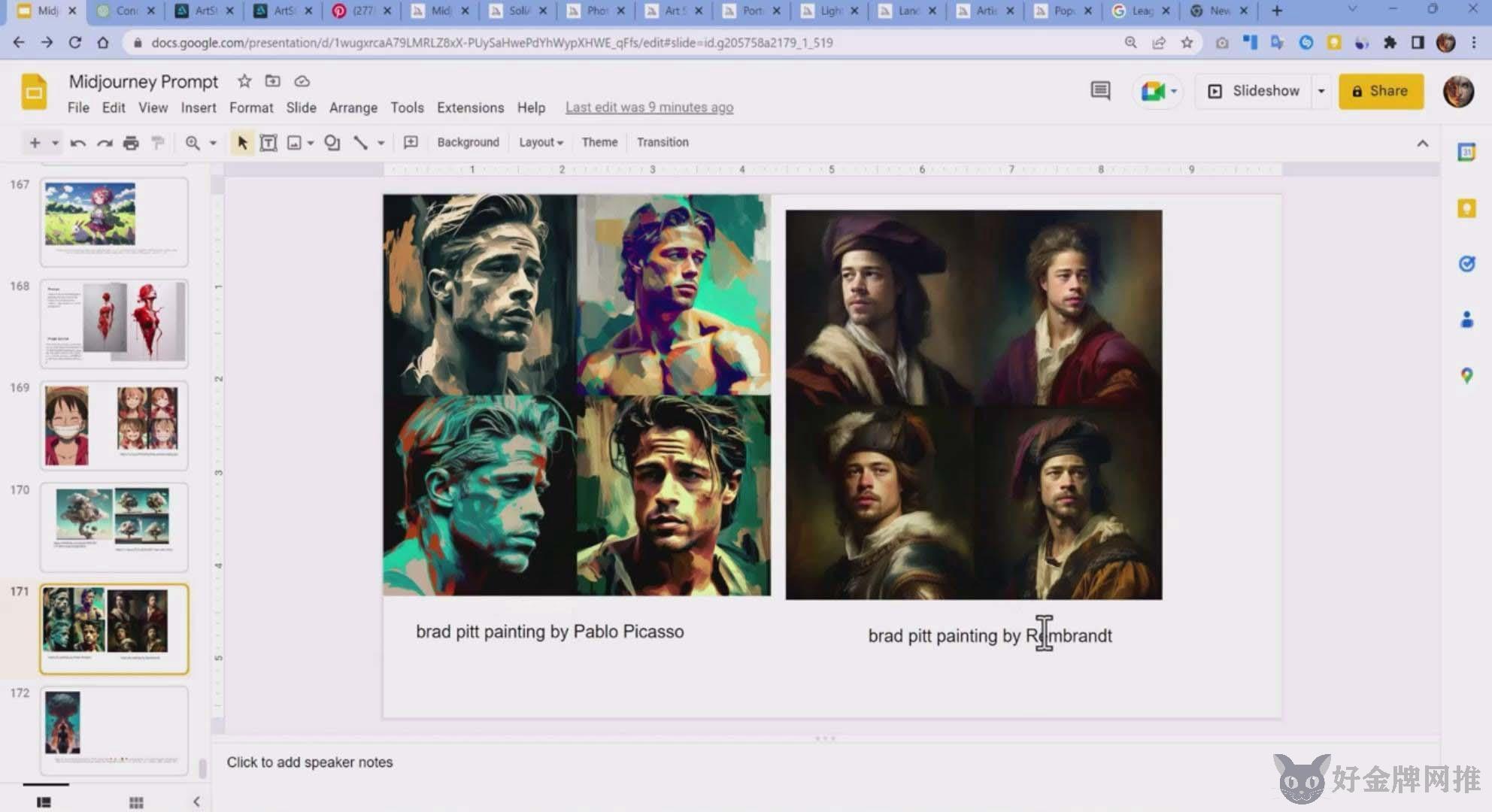Click the Midjourney Prompt title field
Screen dimensions: 1492x812
tap(144, 81)
